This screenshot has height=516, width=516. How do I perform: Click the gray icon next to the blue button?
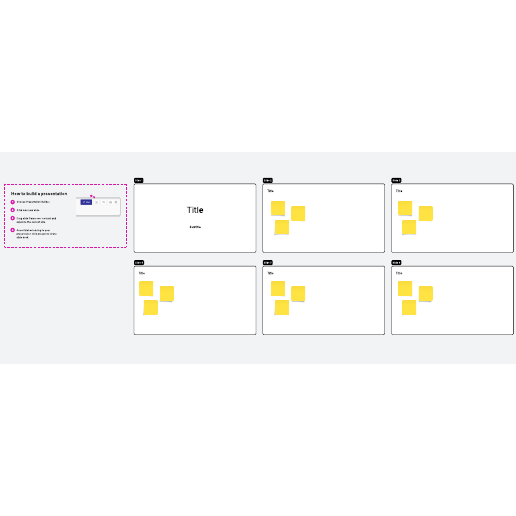coord(97,202)
